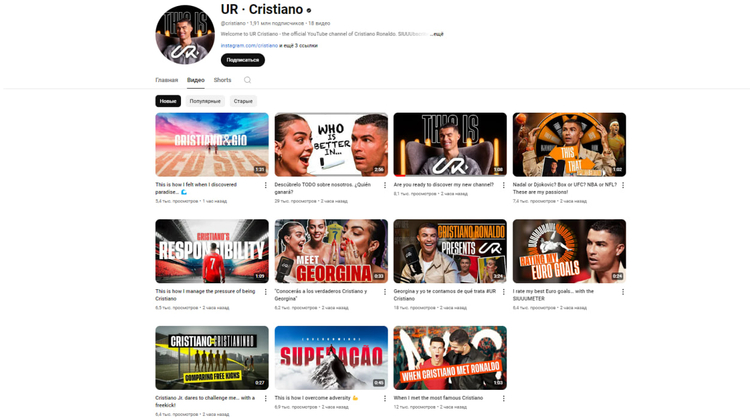
Task: Click title 'Descúbrelo TODO sobre nosotros'
Action: pos(322,188)
